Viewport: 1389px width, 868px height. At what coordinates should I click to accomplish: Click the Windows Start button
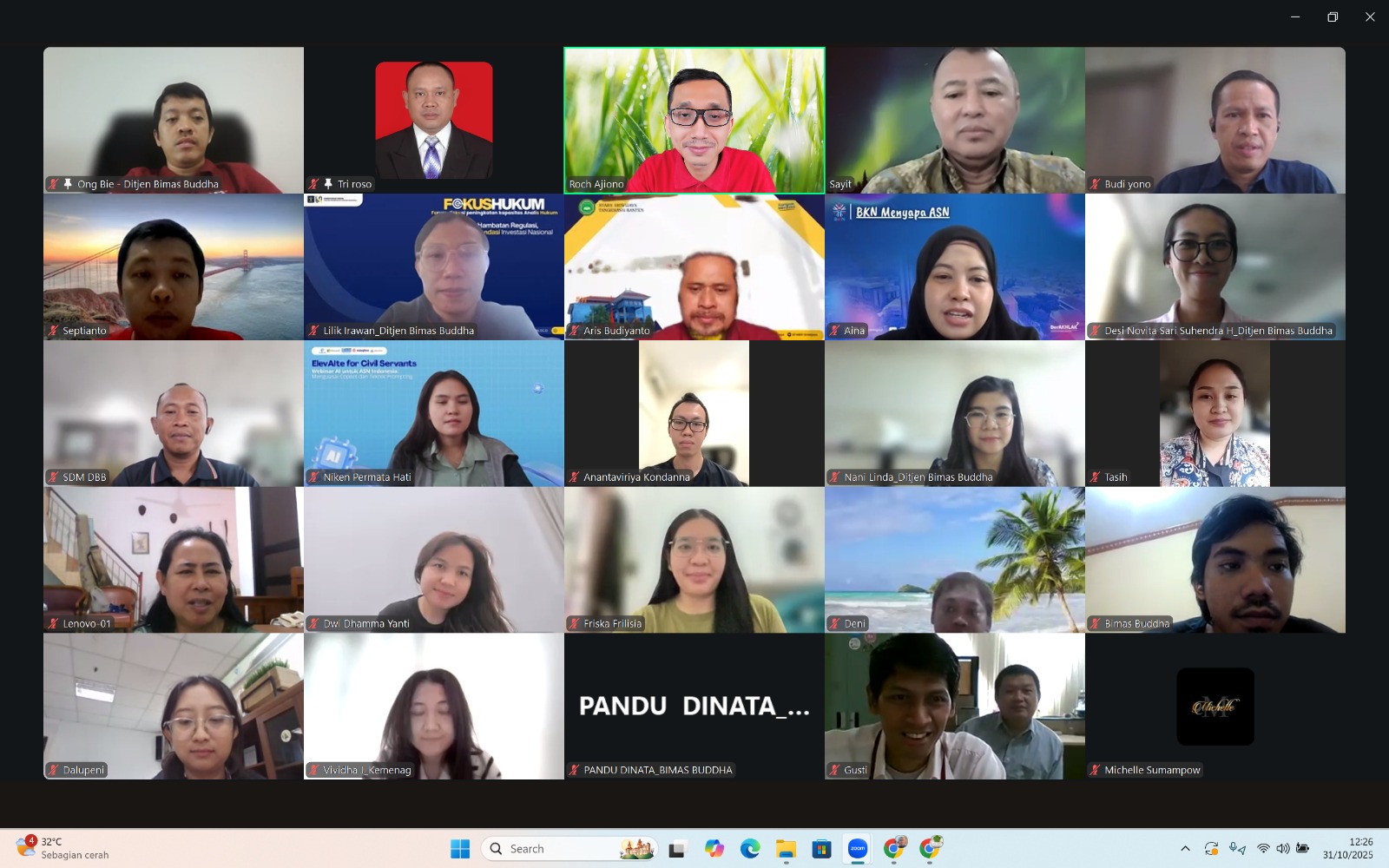(460, 849)
